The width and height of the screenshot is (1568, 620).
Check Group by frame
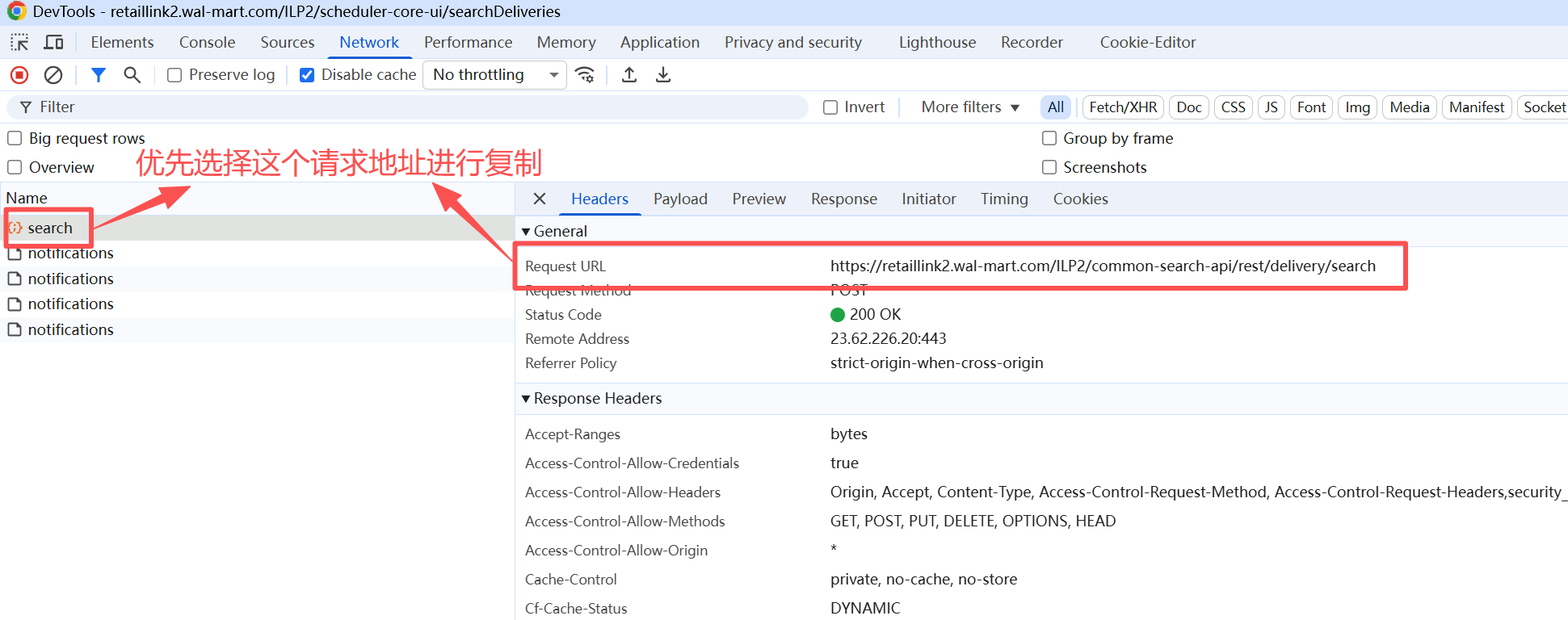coord(1049,138)
